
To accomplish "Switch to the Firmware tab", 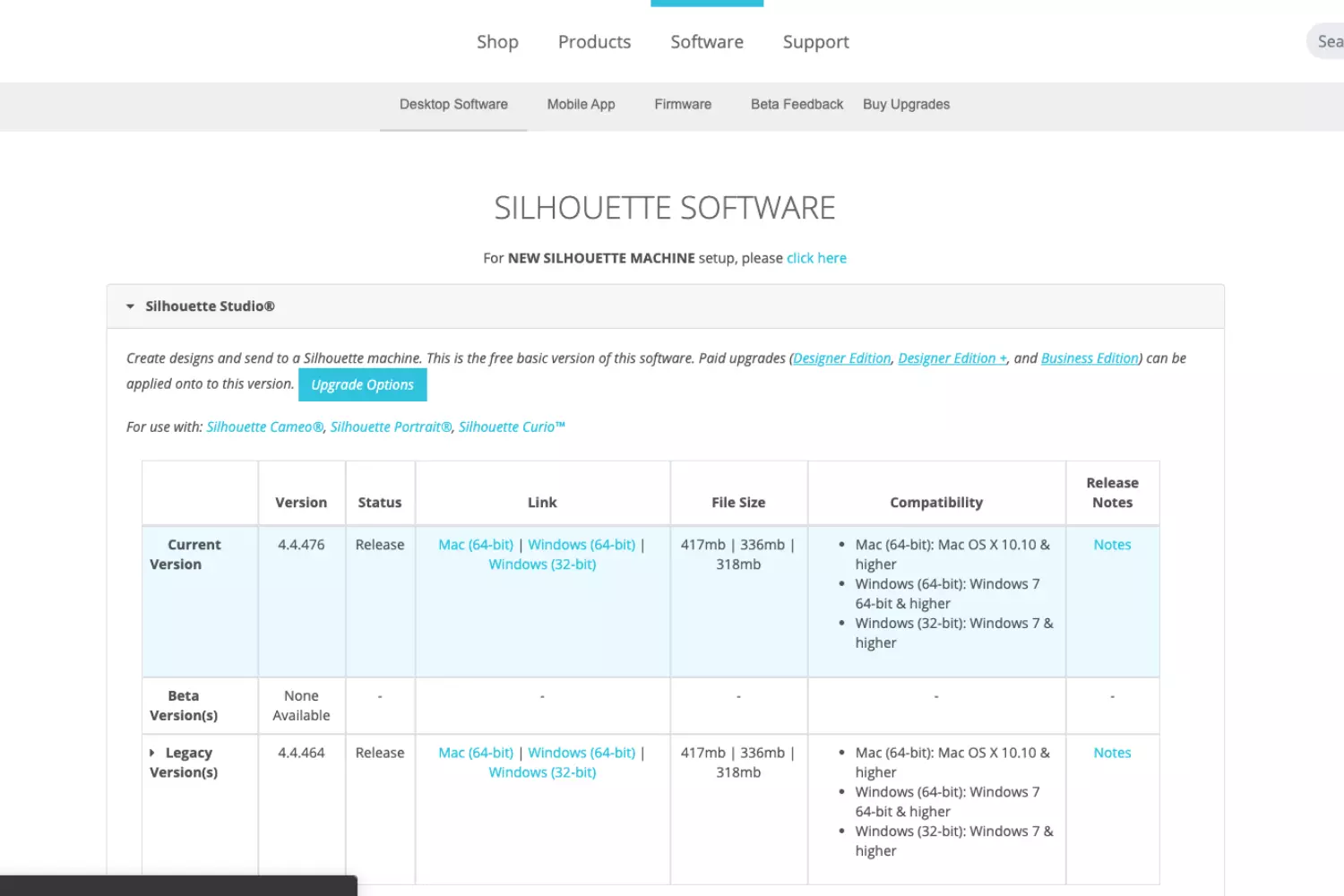I will [x=683, y=105].
